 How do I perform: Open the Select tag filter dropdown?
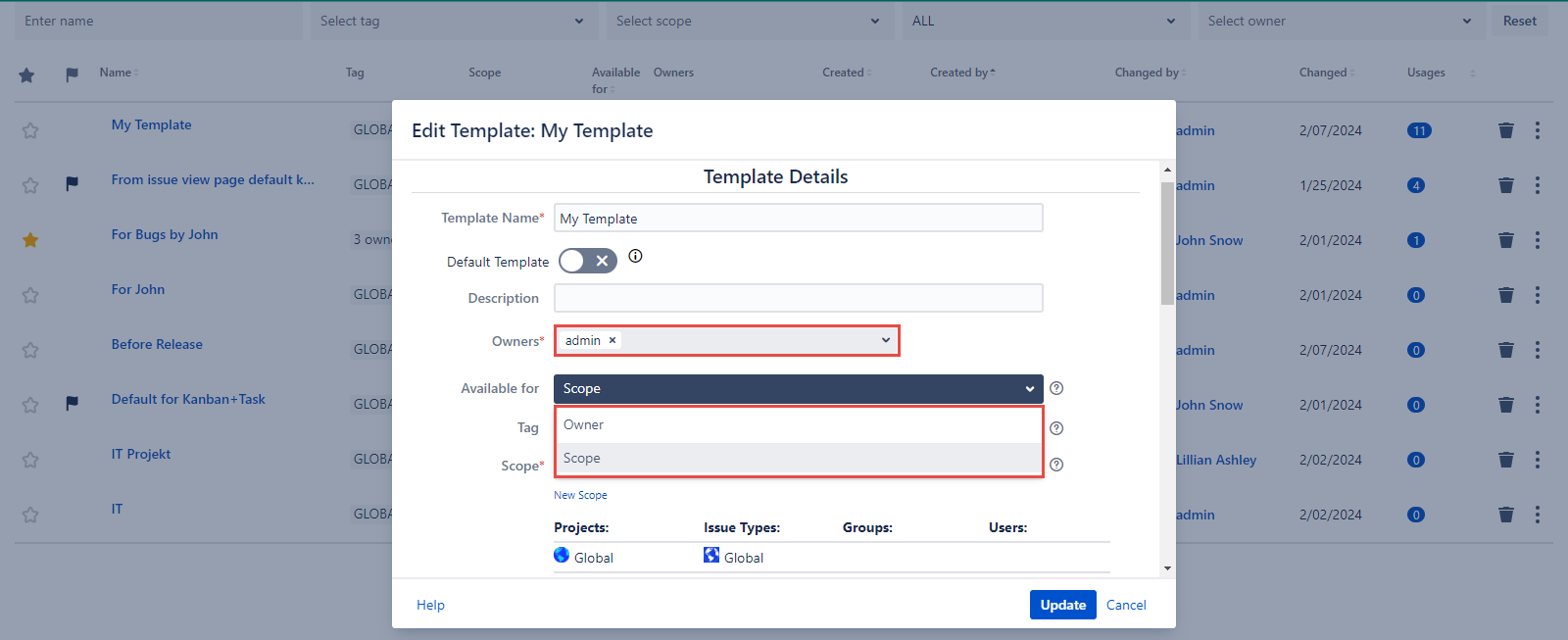coord(452,22)
